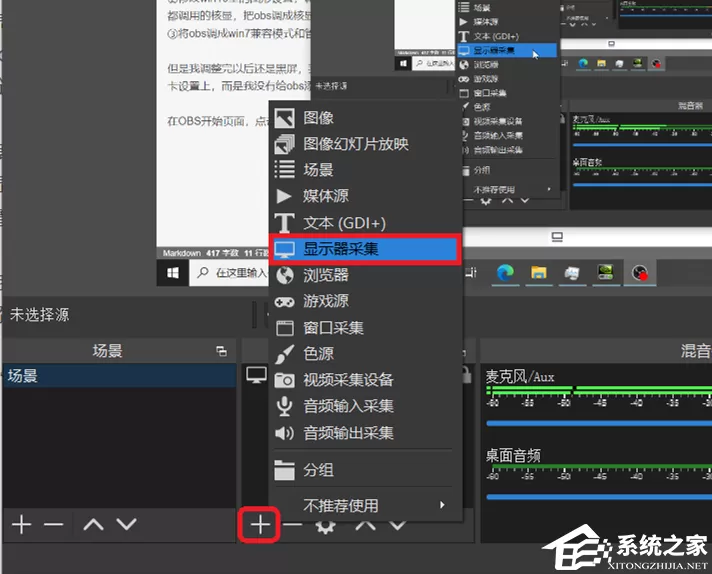The width and height of the screenshot is (712, 574).
Task: Open source properties gear icon
Action: coord(325,527)
